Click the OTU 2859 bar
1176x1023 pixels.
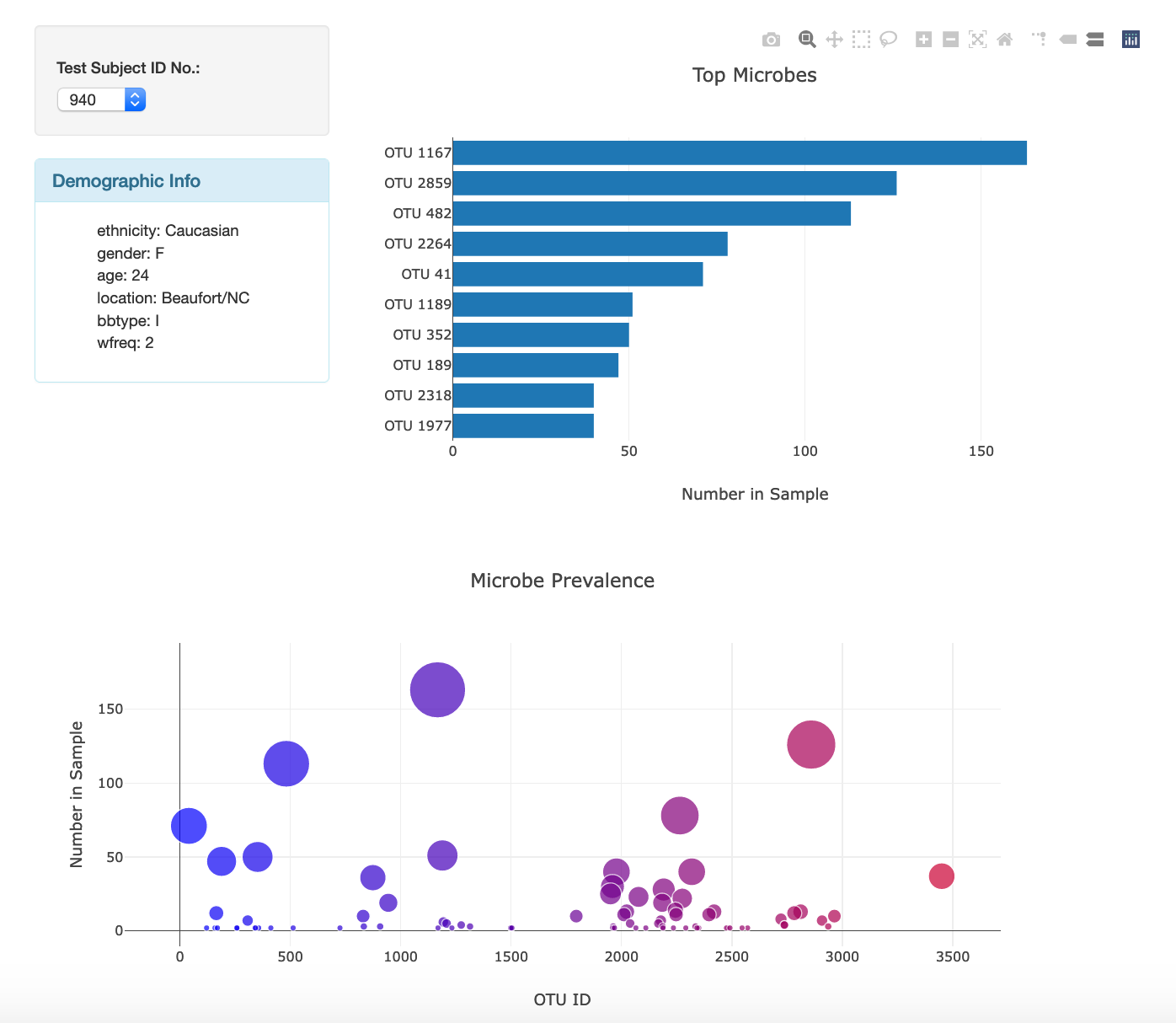[x=674, y=183]
